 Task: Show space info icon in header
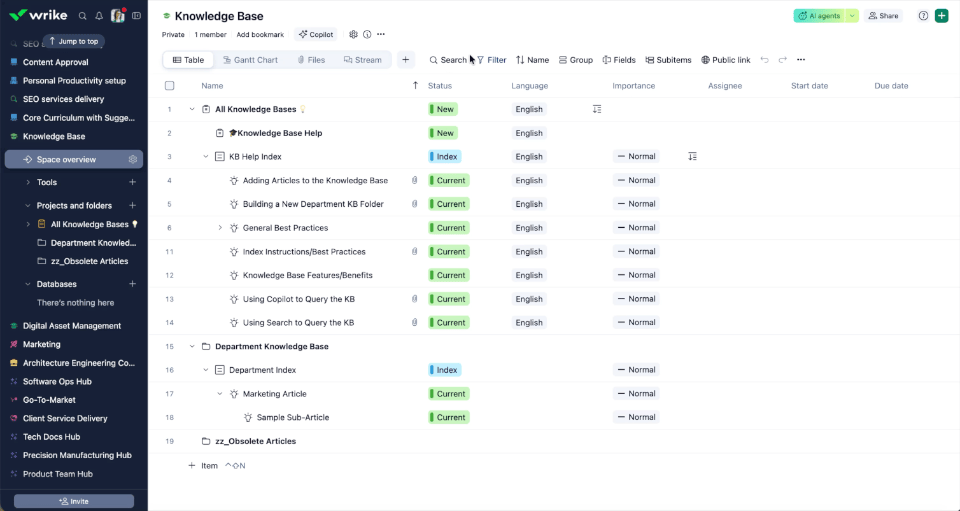click(x=367, y=35)
